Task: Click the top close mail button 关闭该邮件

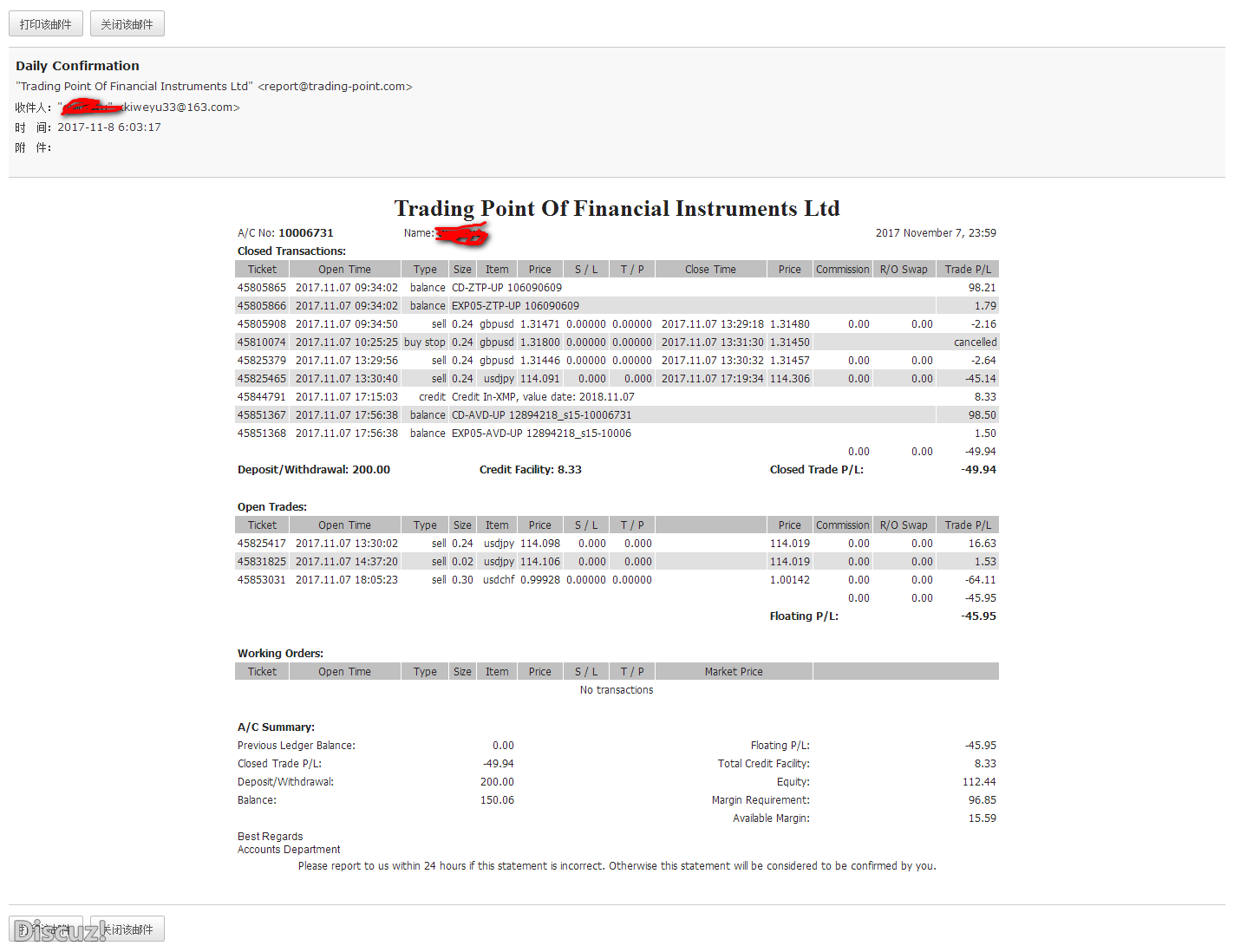Action: [x=127, y=24]
